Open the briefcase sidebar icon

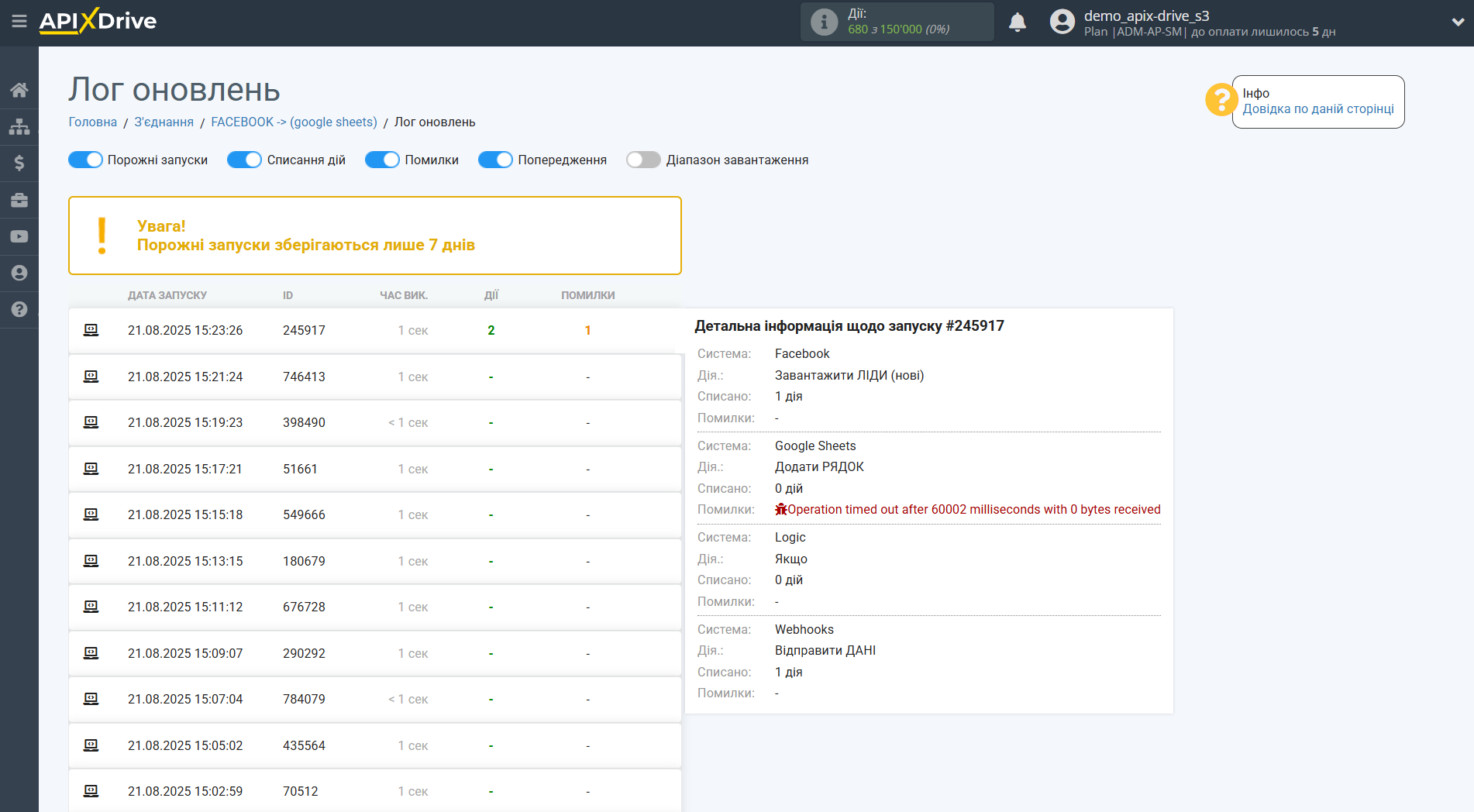(19, 200)
